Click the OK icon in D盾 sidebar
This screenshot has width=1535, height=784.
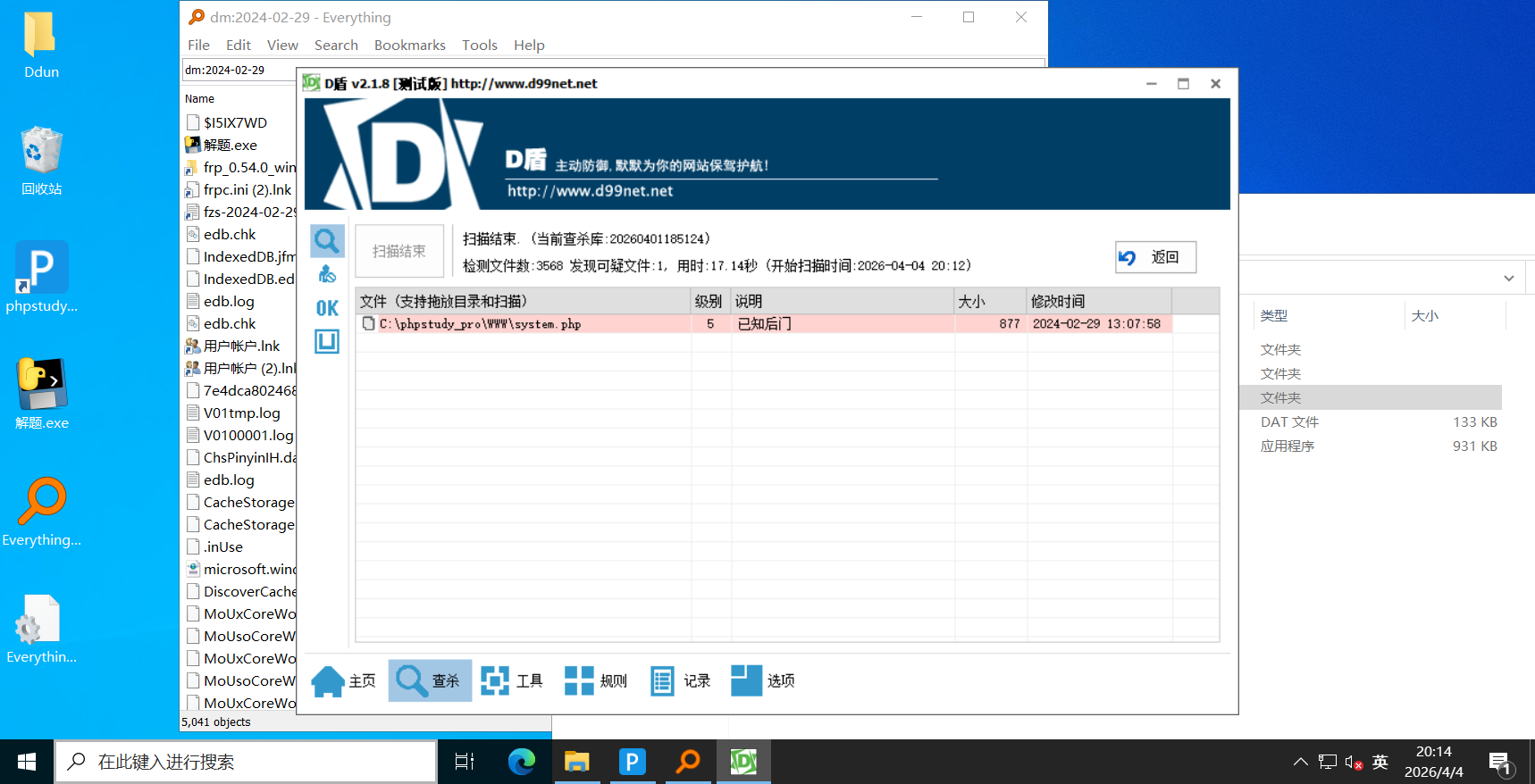[327, 308]
